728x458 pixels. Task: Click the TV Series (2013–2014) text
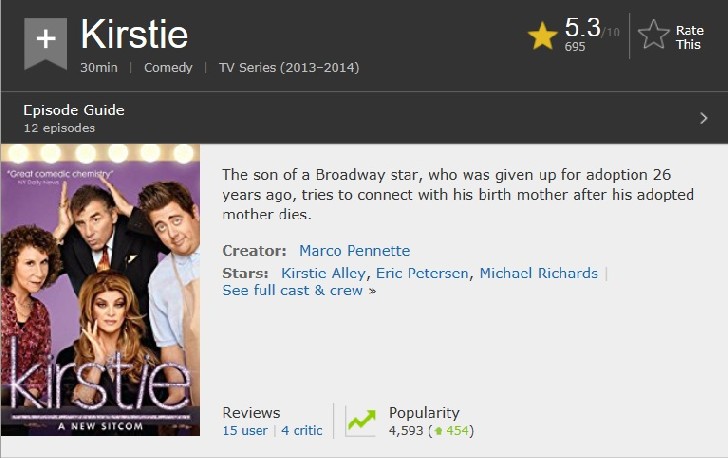[289, 68]
